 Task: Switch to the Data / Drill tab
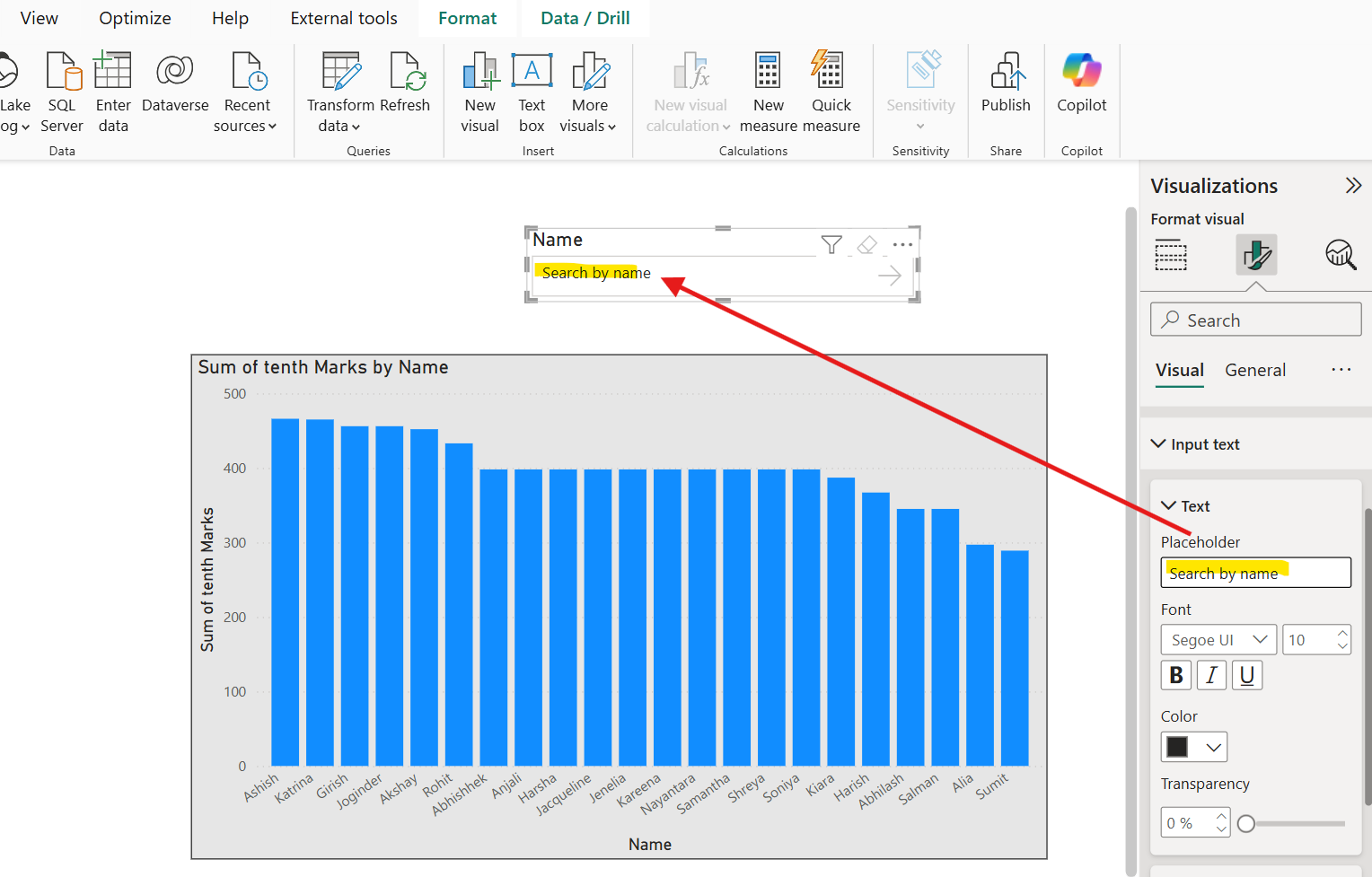pyautogui.click(x=585, y=17)
